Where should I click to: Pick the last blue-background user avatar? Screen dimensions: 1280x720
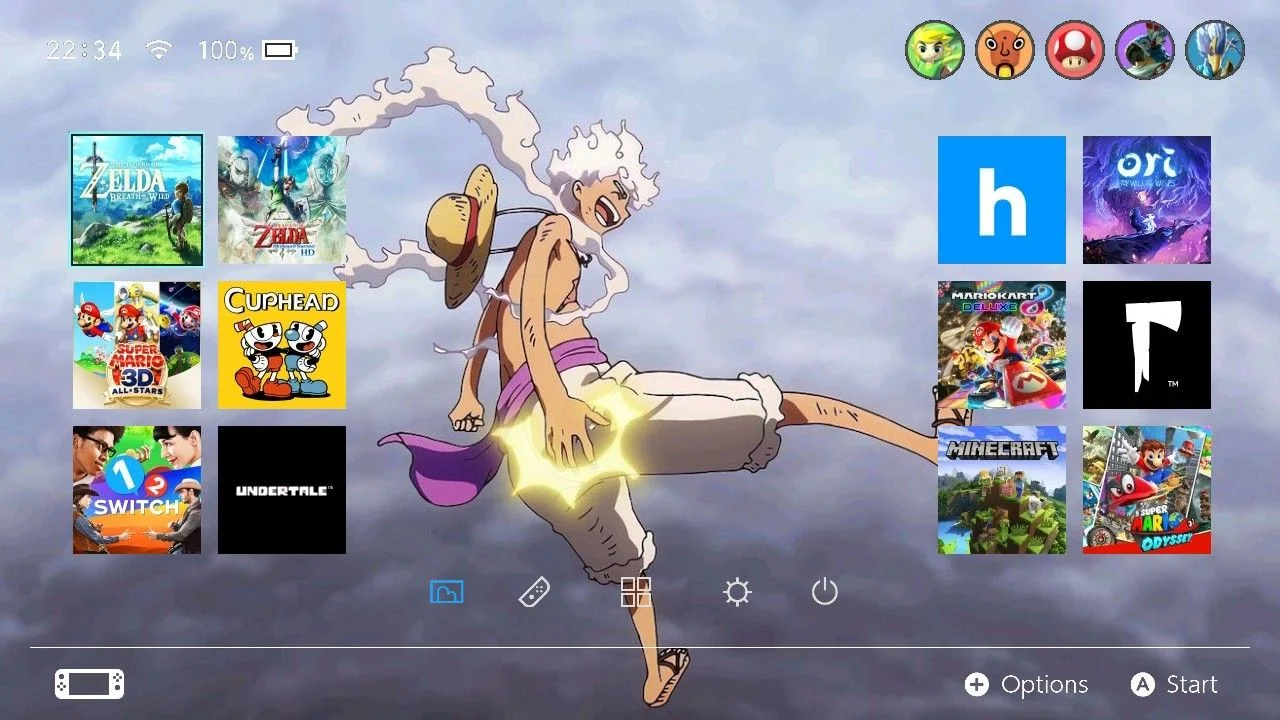tap(1215, 50)
